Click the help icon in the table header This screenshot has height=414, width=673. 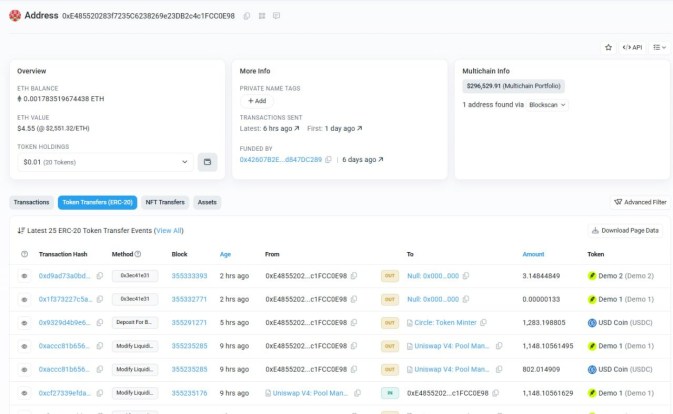click(24, 254)
